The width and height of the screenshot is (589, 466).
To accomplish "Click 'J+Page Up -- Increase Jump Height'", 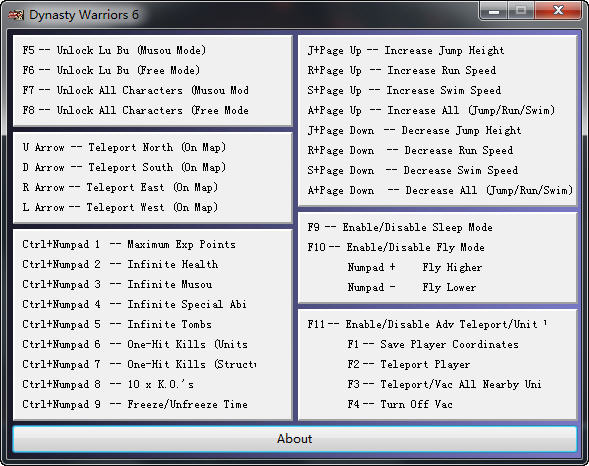I will click(x=406, y=50).
